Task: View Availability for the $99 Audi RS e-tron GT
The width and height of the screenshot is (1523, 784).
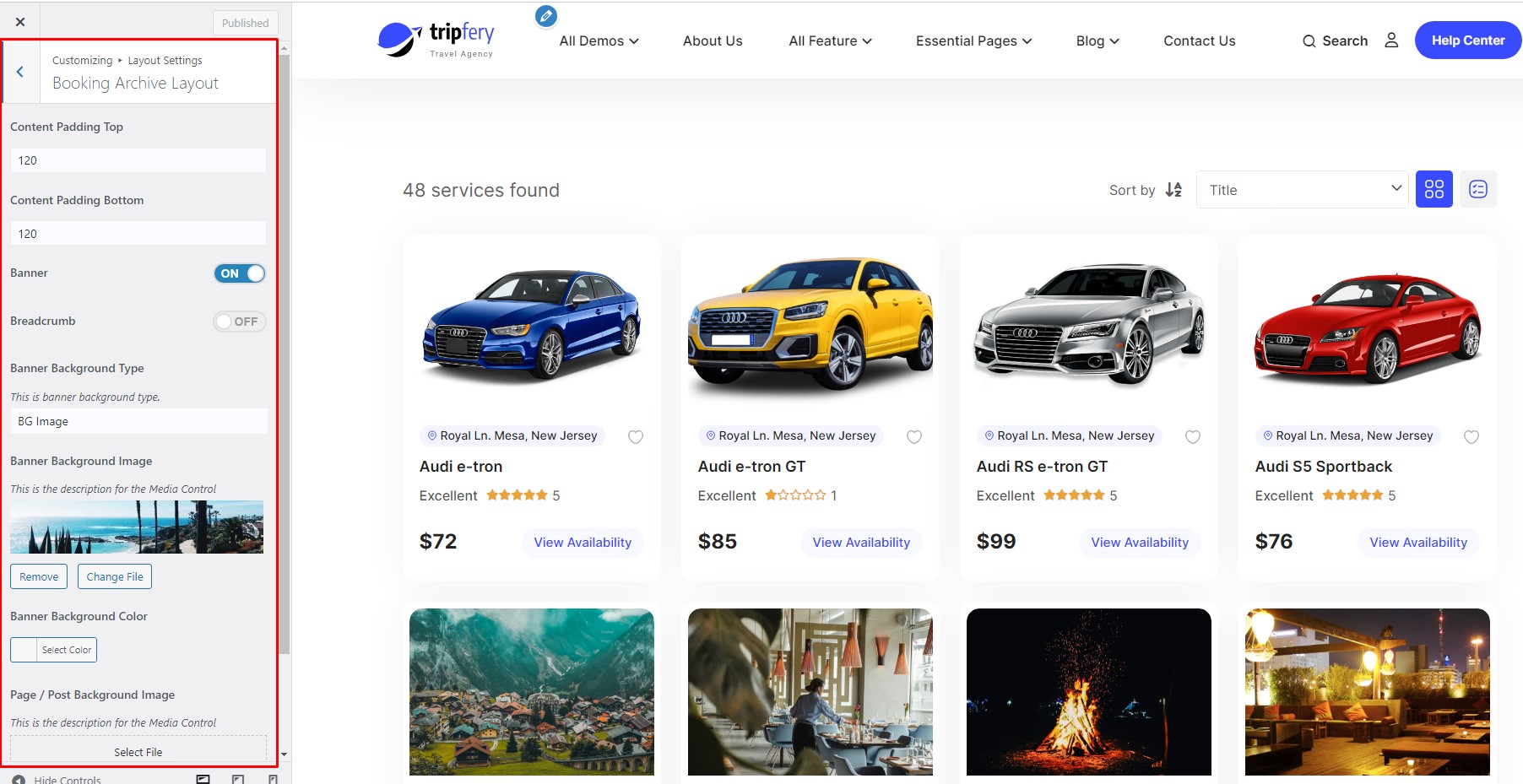Action: click(x=1140, y=542)
